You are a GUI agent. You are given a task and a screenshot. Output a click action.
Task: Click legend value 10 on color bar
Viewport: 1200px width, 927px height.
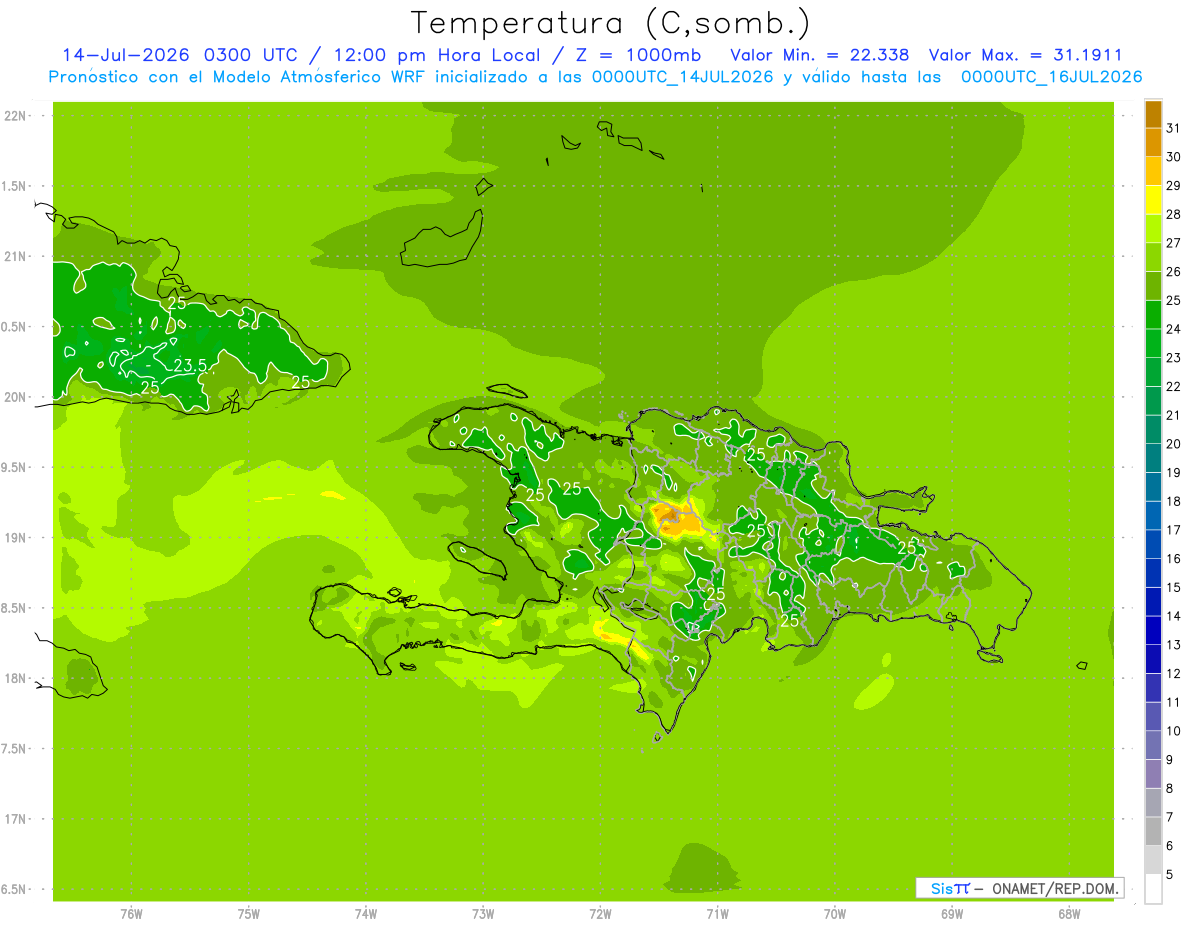click(x=1174, y=731)
